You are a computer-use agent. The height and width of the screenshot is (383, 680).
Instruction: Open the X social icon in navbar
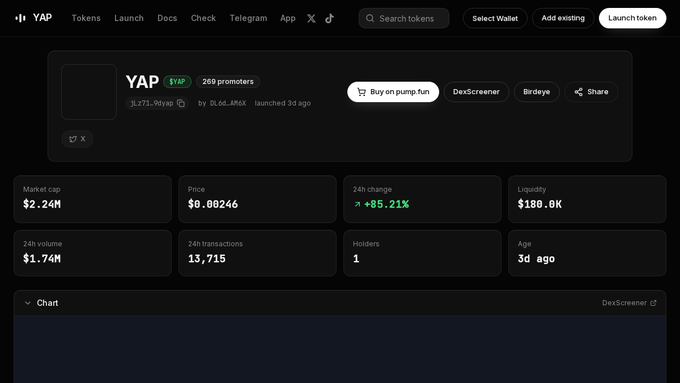311,18
